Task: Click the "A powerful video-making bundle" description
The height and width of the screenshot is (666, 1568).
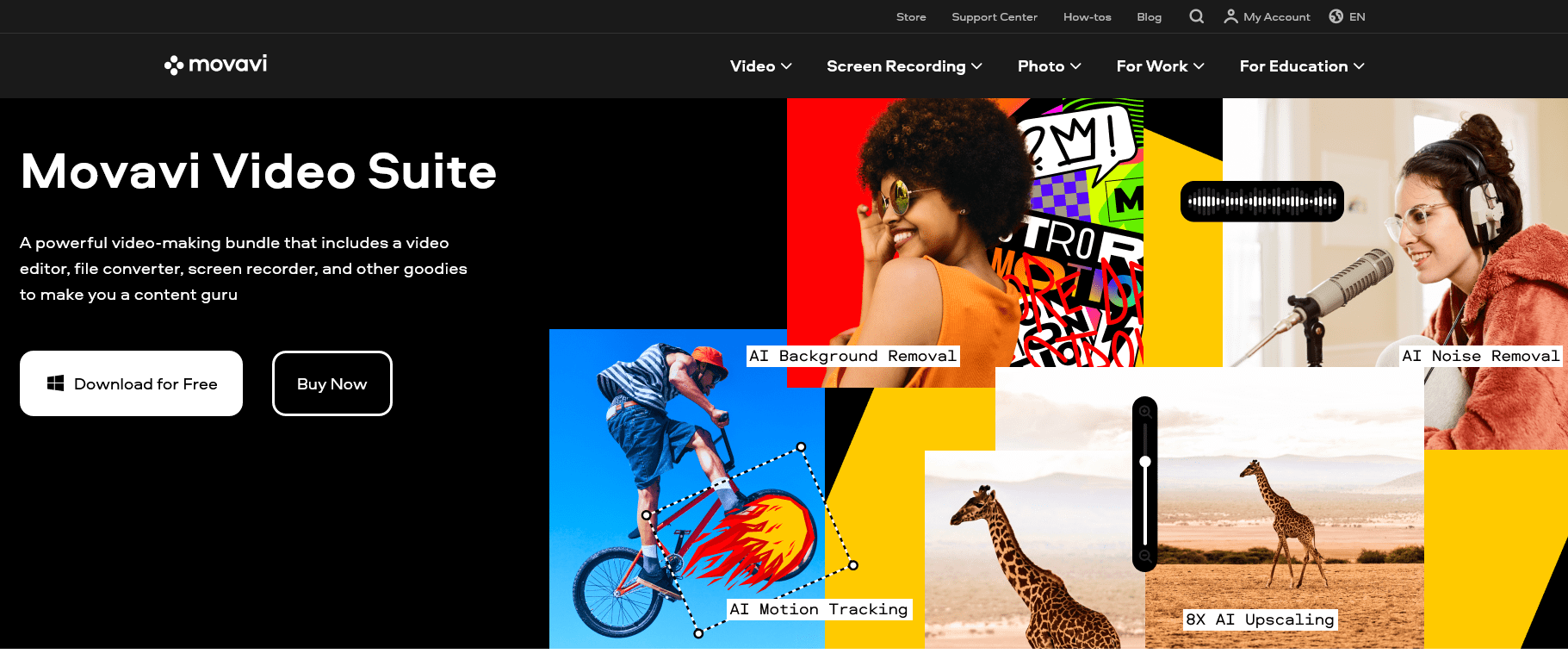Action: [x=244, y=269]
